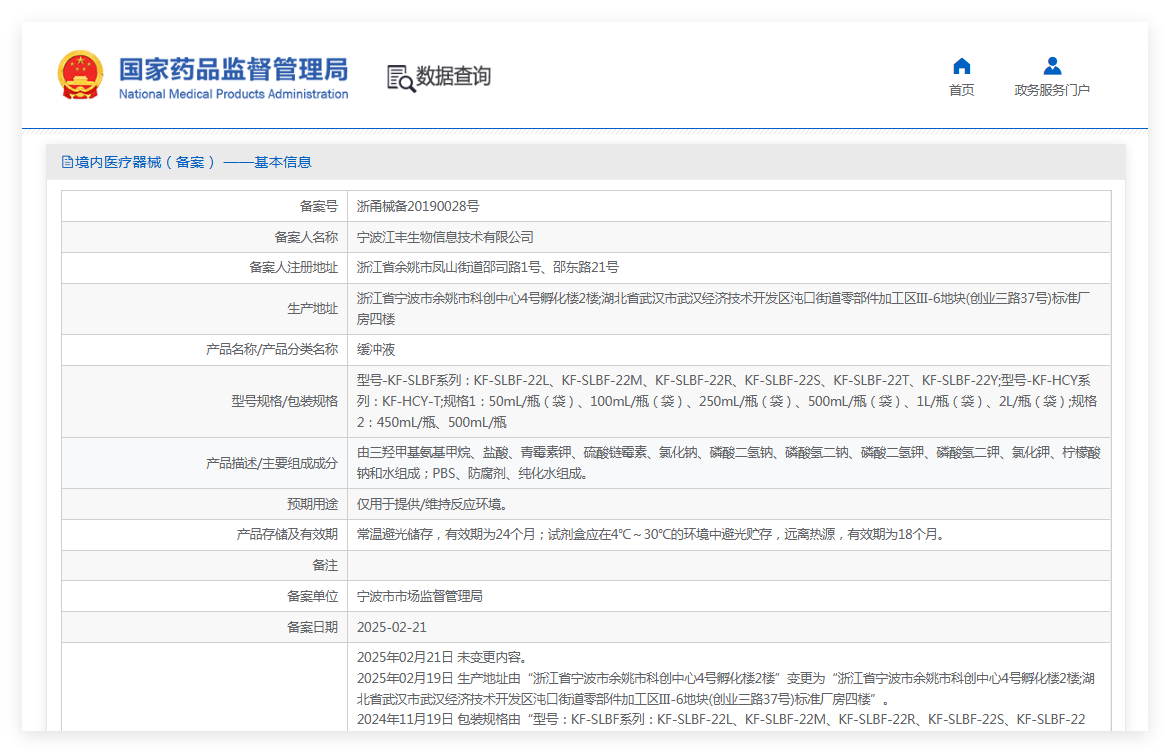1170x753 pixels.
Task: Click National Medical Products Administration text
Action: (234, 94)
